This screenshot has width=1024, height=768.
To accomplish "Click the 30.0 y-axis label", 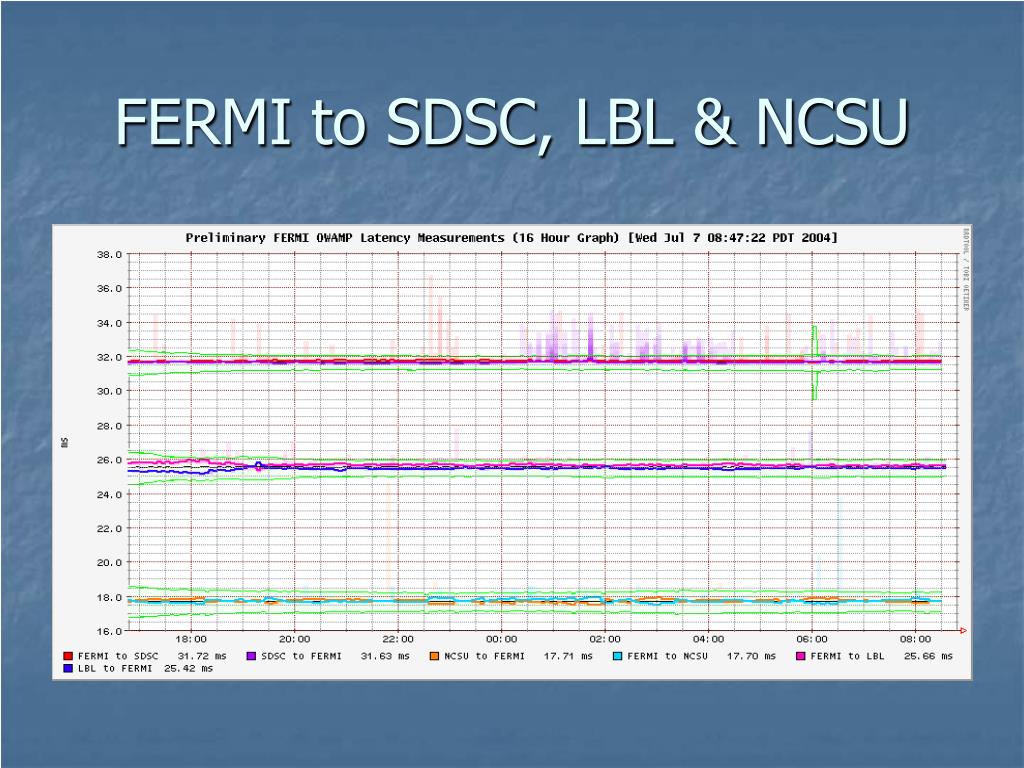I will pyautogui.click(x=109, y=391).
